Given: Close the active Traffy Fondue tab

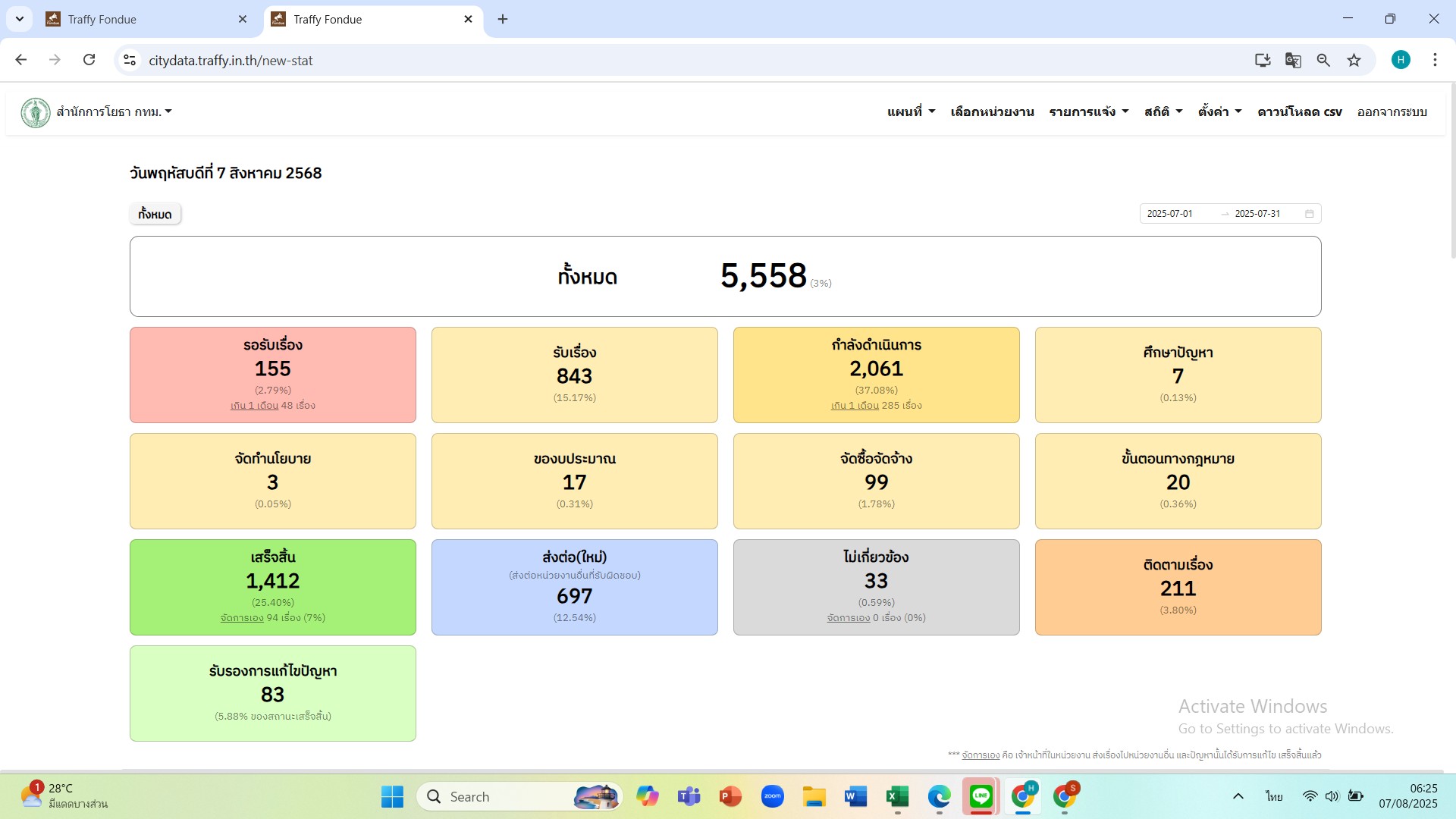Looking at the screenshot, I should [468, 19].
